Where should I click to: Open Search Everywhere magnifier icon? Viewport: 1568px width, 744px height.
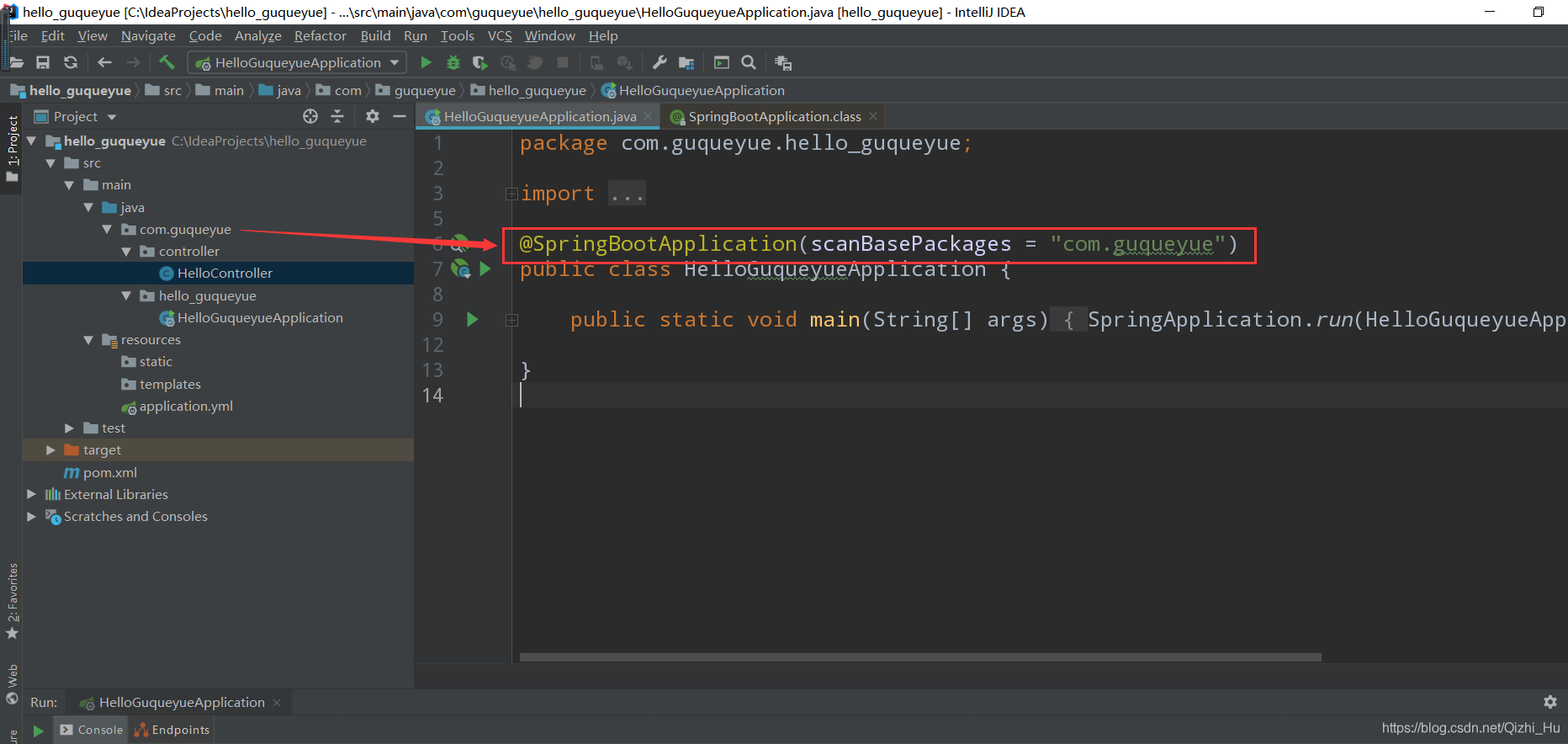coord(749,62)
